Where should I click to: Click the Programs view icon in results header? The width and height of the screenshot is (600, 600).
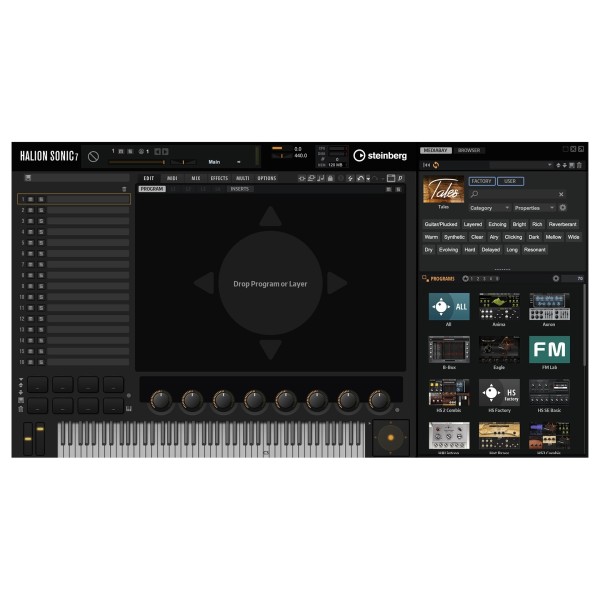pos(425,278)
